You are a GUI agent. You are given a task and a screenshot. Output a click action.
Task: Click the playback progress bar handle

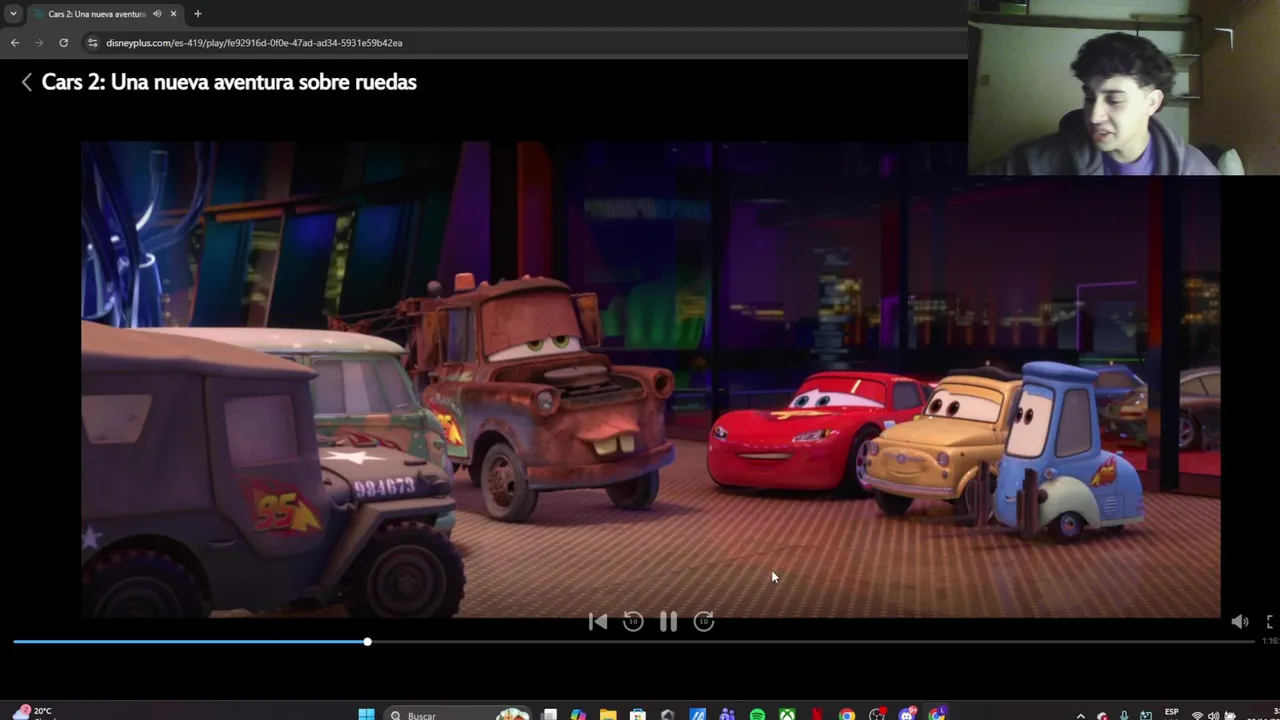[x=367, y=642]
